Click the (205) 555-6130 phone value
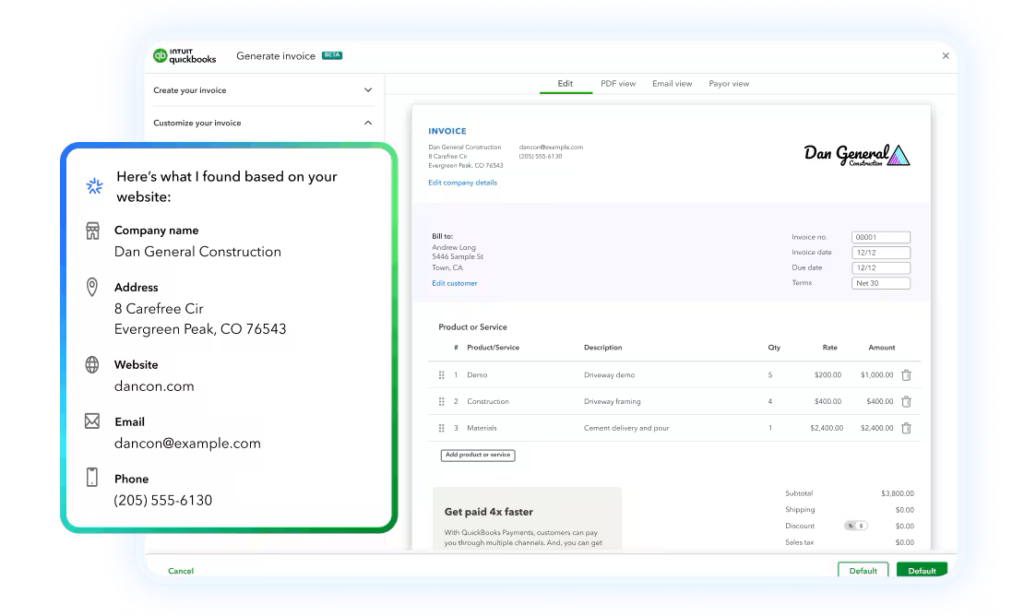 163,500
